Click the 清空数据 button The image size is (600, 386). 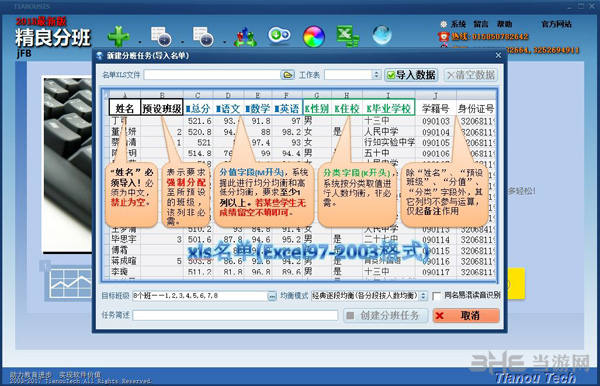pyautogui.click(x=471, y=75)
